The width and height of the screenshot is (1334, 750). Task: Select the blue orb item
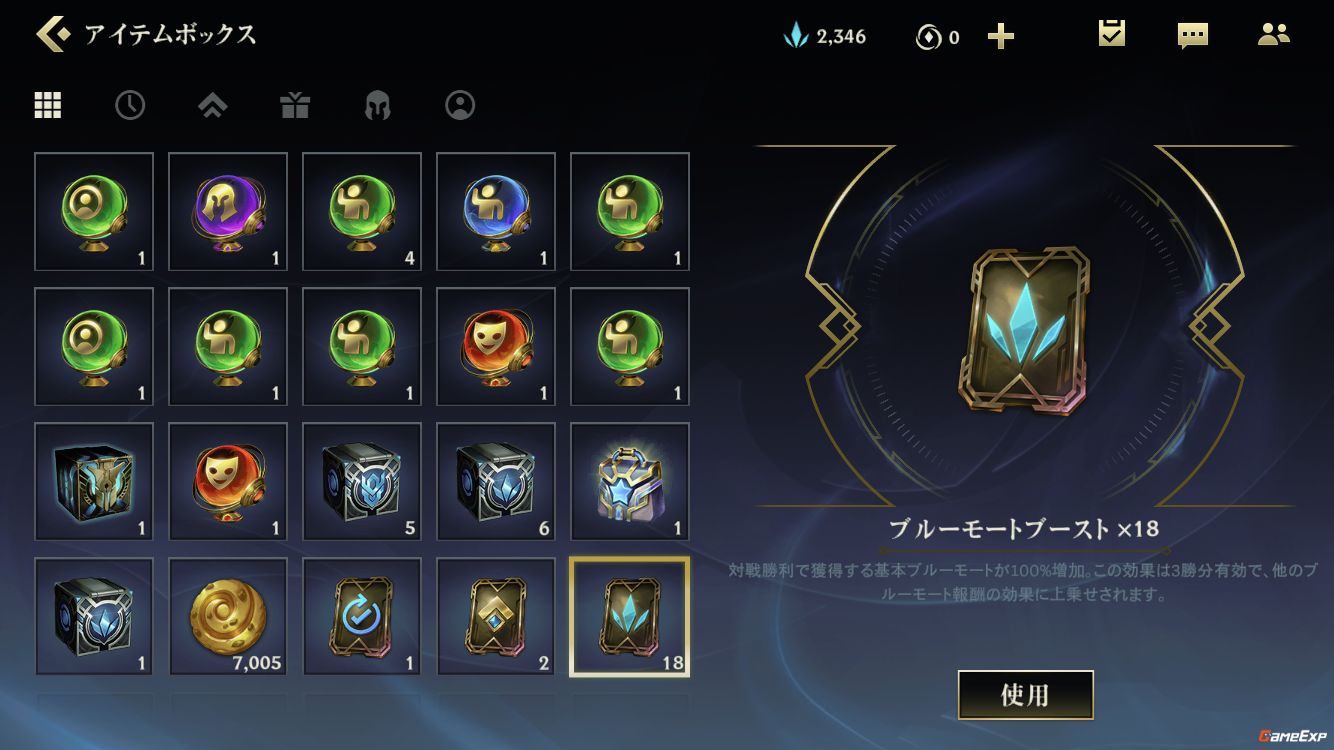[x=496, y=212]
